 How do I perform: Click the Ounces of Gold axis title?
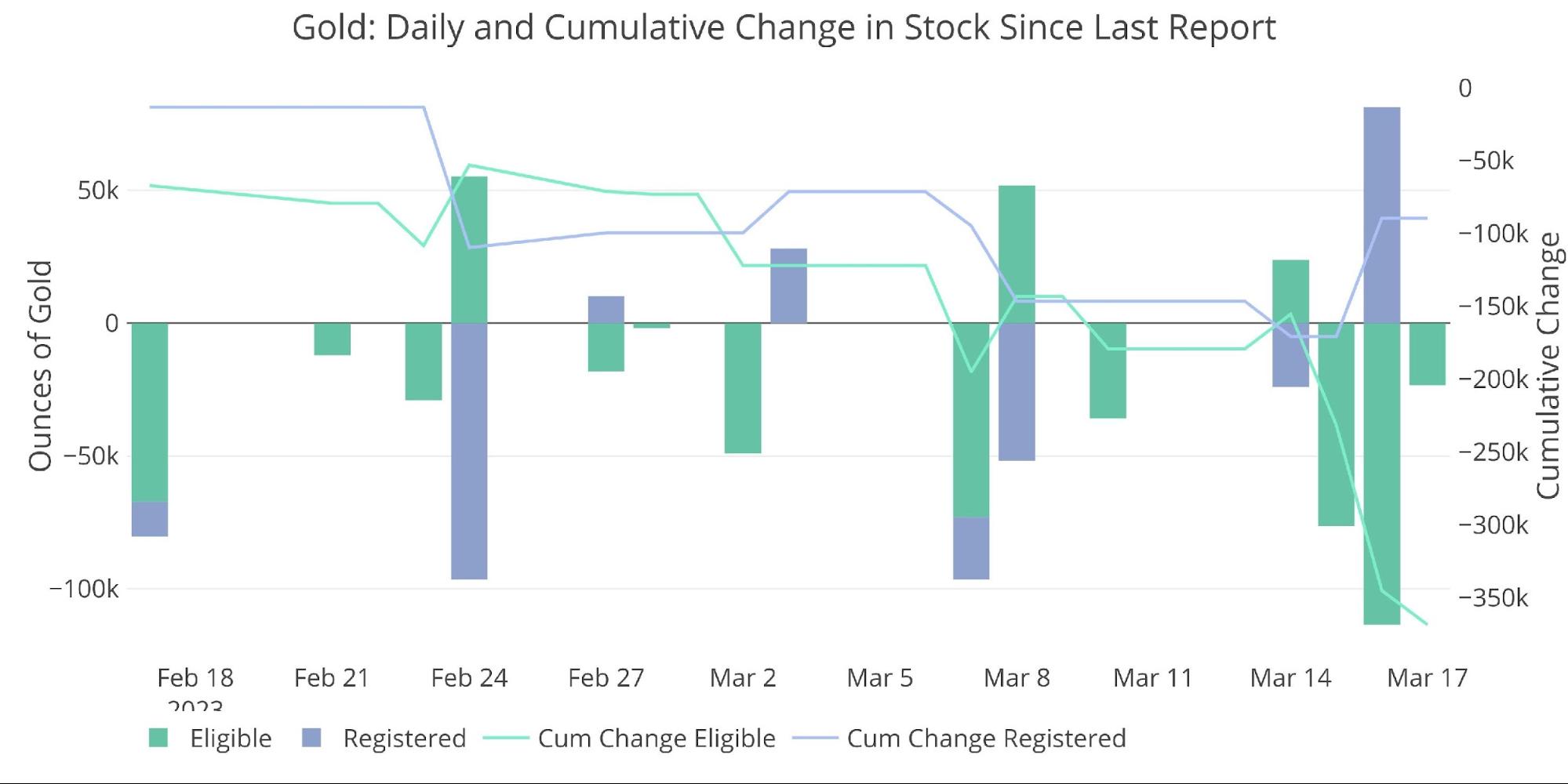40,365
